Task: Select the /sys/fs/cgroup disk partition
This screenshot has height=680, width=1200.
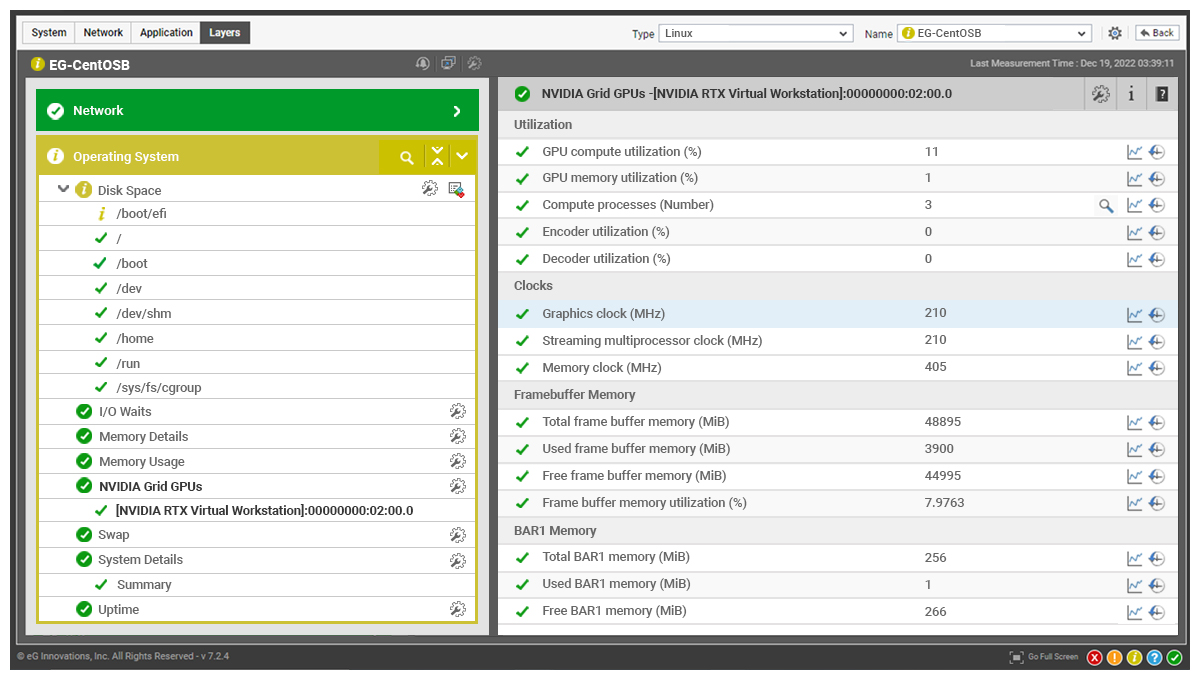Action: tap(159, 387)
